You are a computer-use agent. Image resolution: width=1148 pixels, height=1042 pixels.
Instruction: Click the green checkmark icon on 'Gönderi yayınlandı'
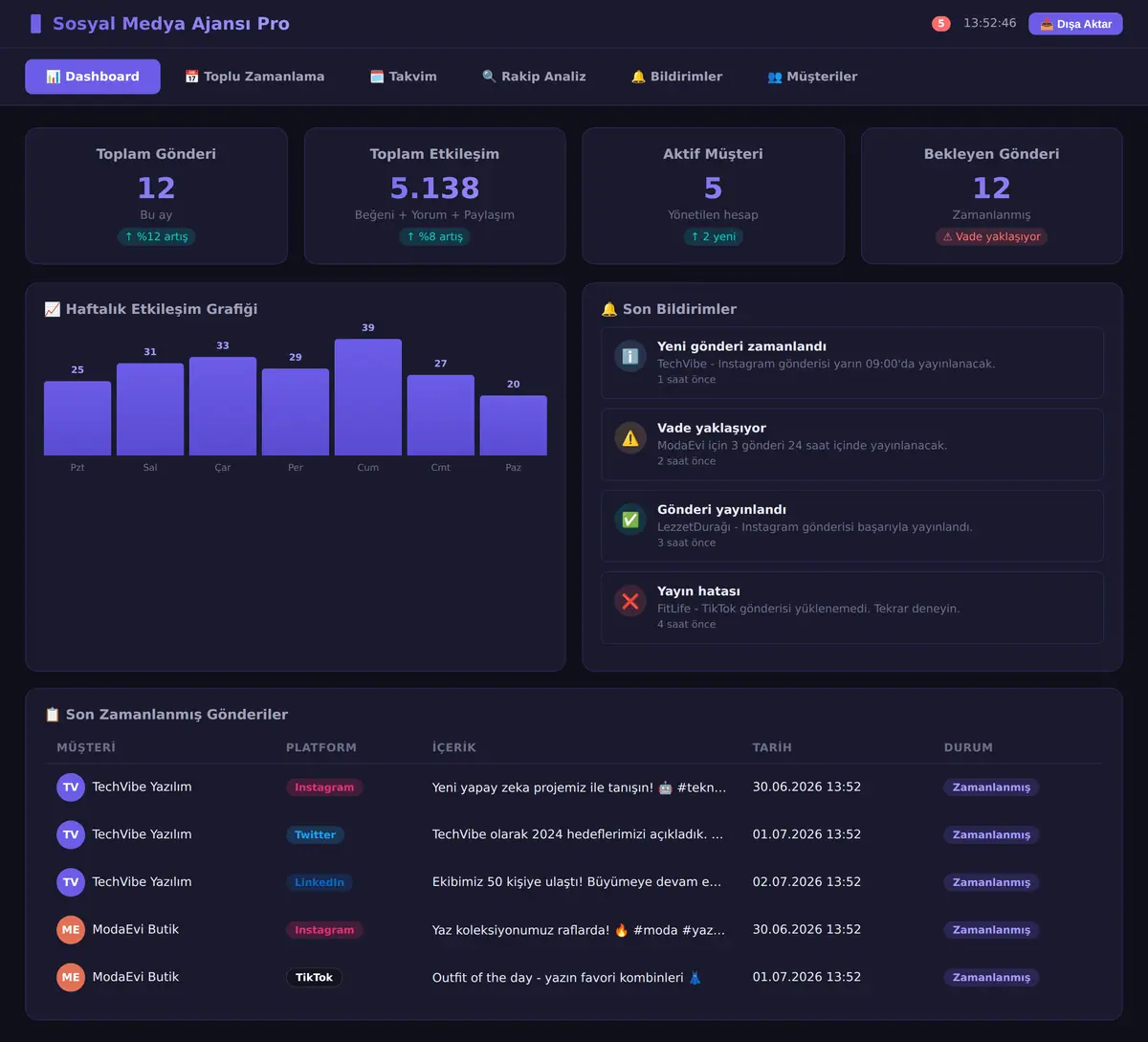click(630, 519)
